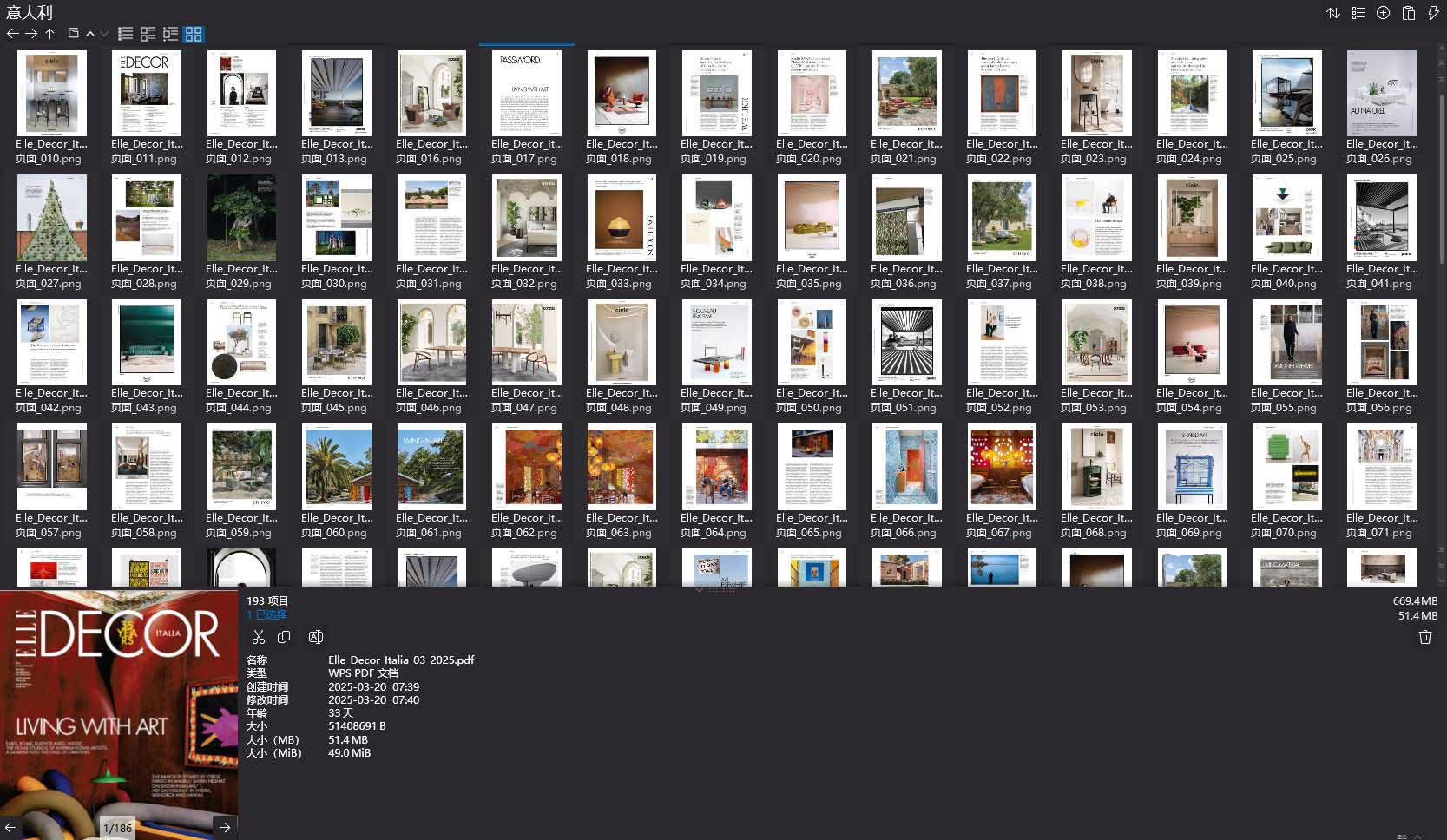Click the greyed down chevron in the navigation bar
The width and height of the screenshot is (1447, 840).
click(104, 34)
